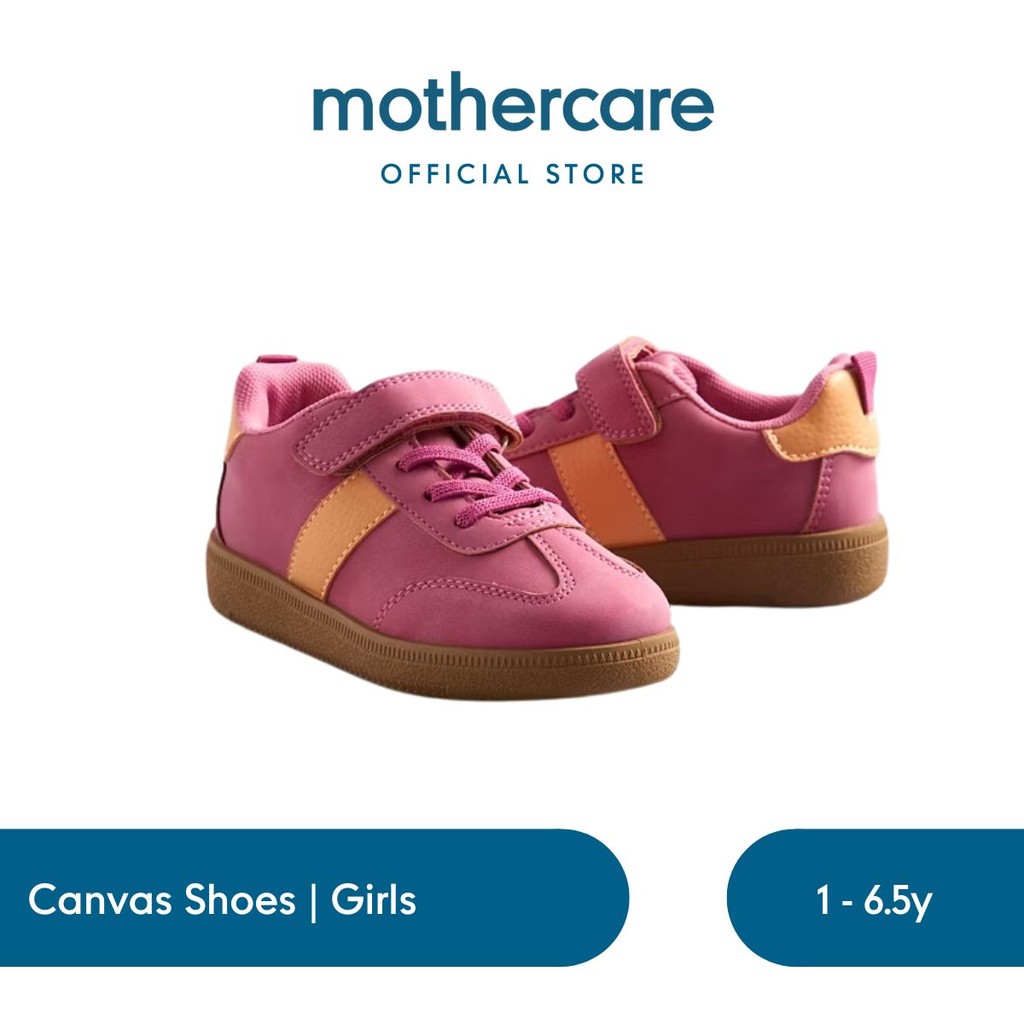This screenshot has height=1024, width=1024.
Task: Click the Canvas Shoes label
Action: tap(161, 900)
